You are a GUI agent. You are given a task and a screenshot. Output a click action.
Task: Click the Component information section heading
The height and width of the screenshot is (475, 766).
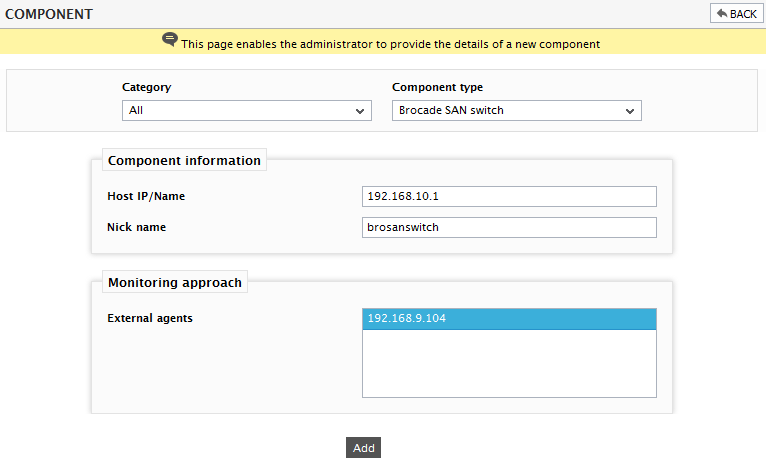pyautogui.click(x=184, y=160)
